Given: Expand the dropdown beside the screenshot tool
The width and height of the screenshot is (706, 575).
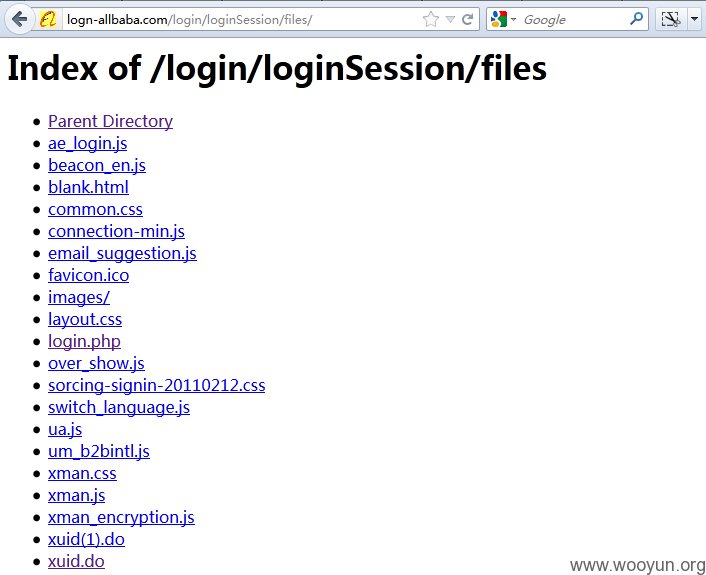Looking at the screenshot, I should click(x=695, y=19).
